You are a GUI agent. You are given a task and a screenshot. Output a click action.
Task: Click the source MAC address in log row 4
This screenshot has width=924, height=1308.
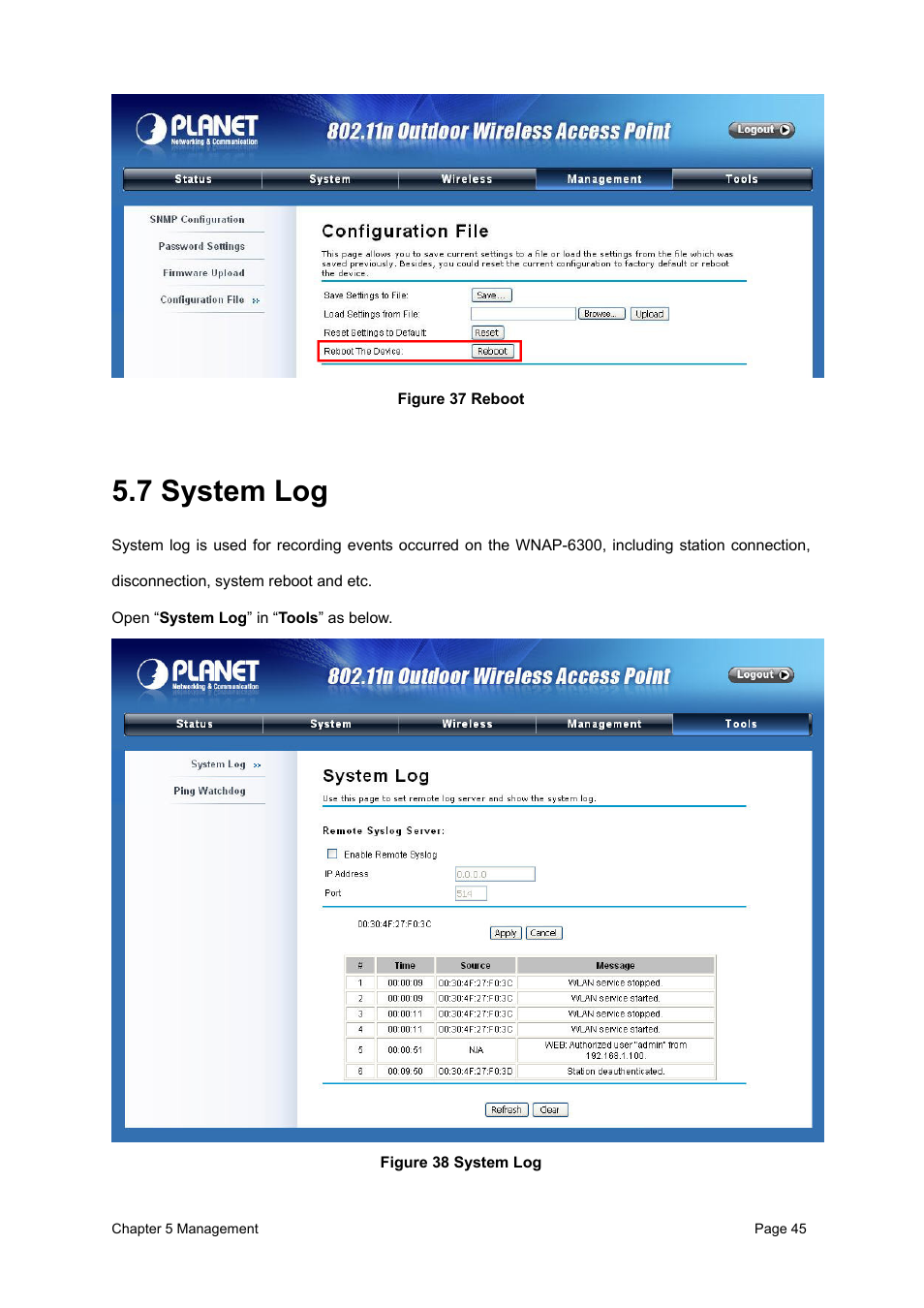(476, 1030)
